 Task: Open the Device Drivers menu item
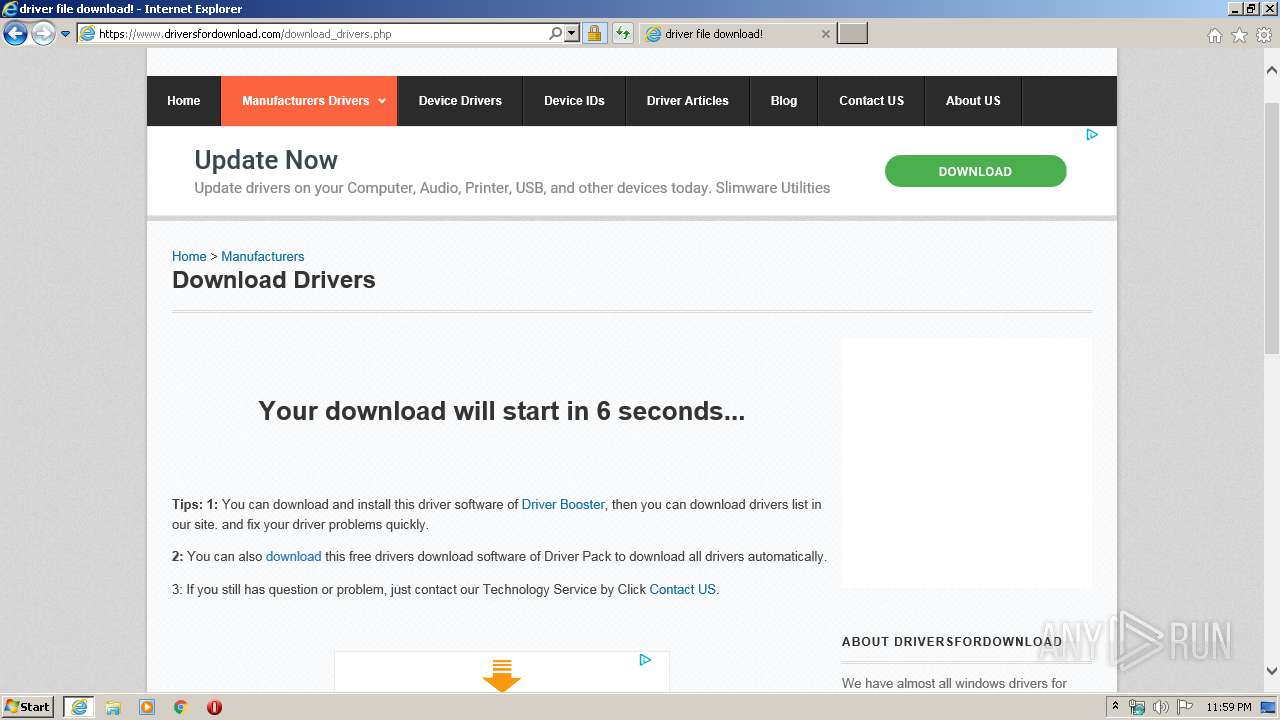460,101
